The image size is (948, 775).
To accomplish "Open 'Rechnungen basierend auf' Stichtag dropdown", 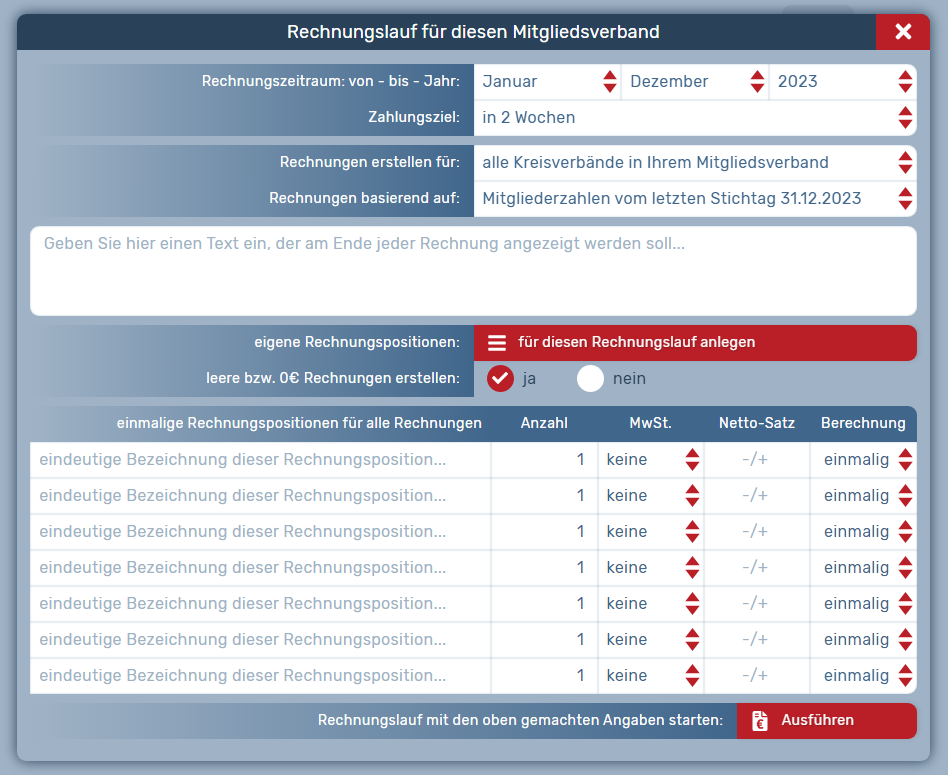I will tap(694, 198).
